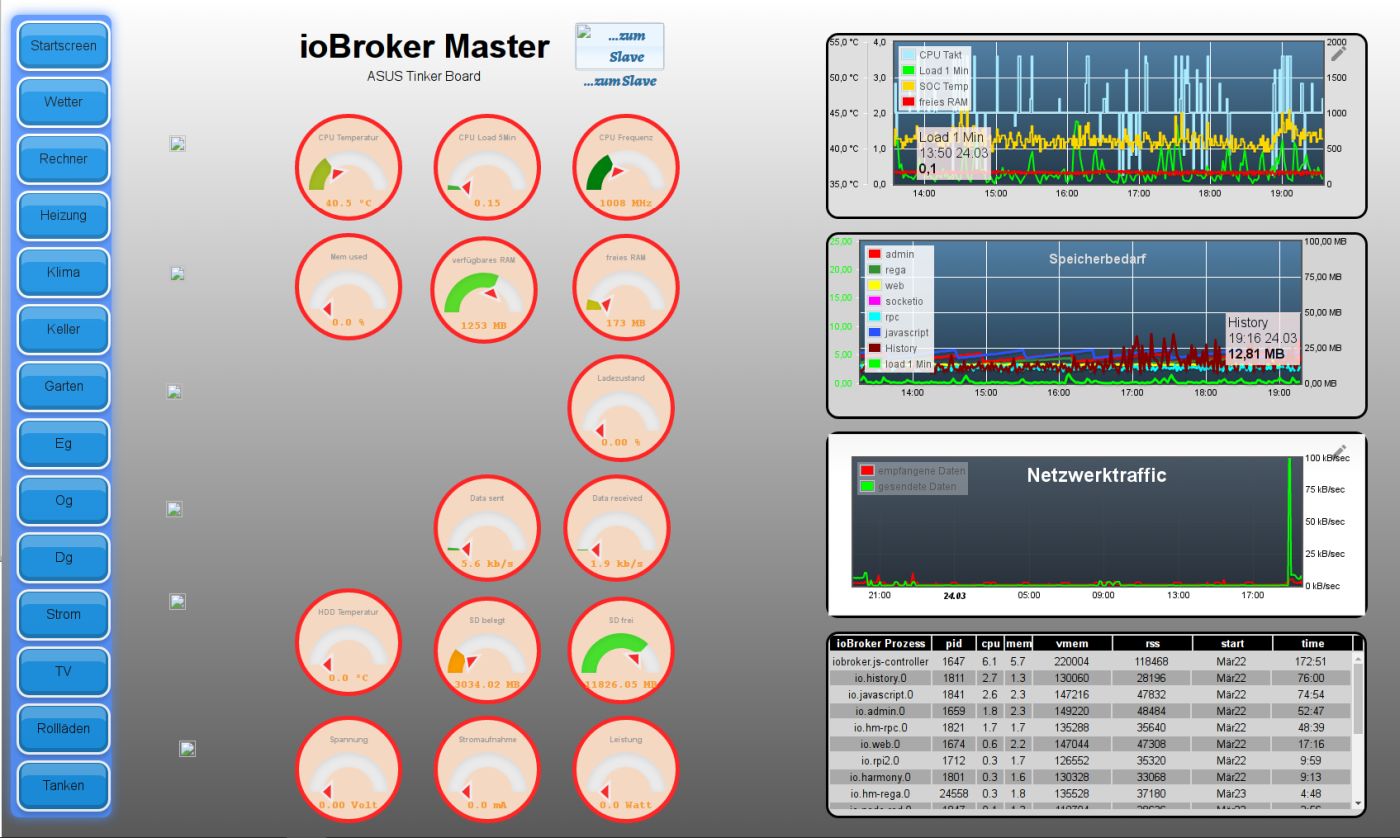Click the 'gesendete Daten' legend entry
The width and height of the screenshot is (1400, 838).
pyautogui.click(x=910, y=487)
